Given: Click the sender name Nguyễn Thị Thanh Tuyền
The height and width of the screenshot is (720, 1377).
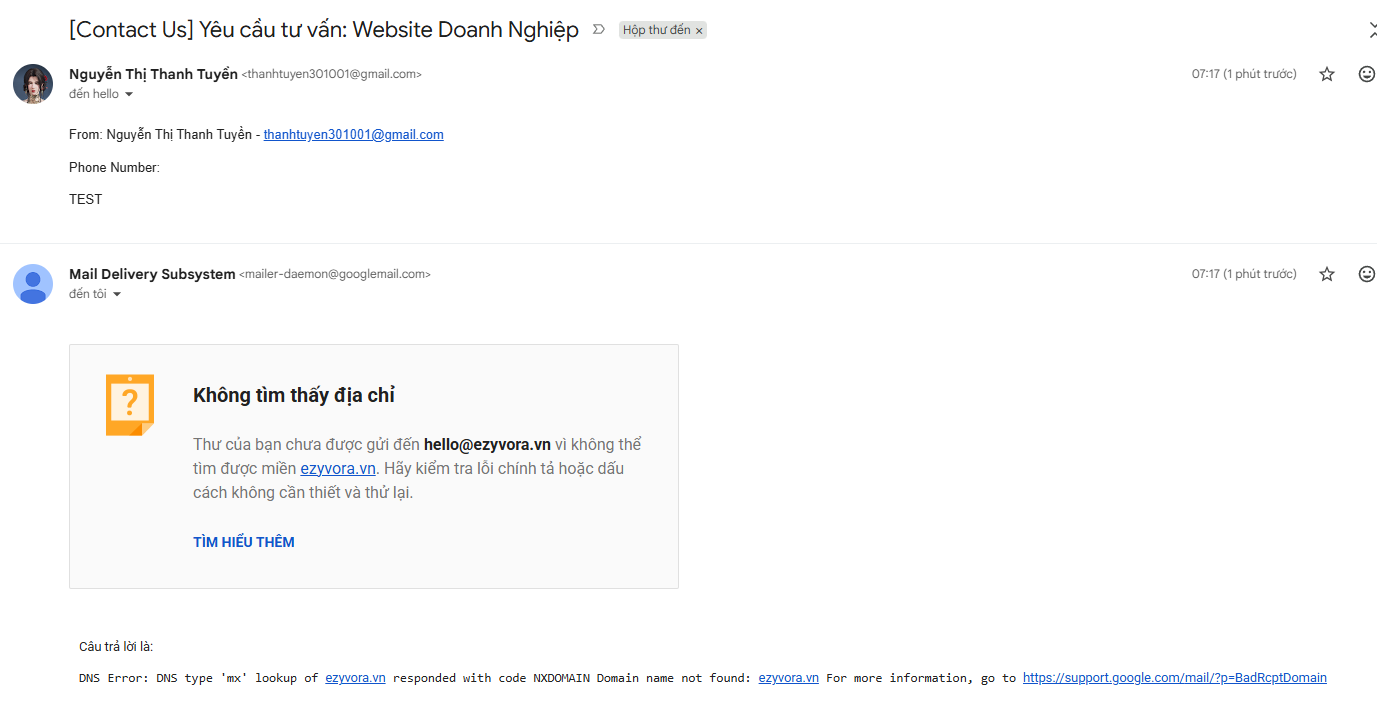Looking at the screenshot, I should (153, 74).
